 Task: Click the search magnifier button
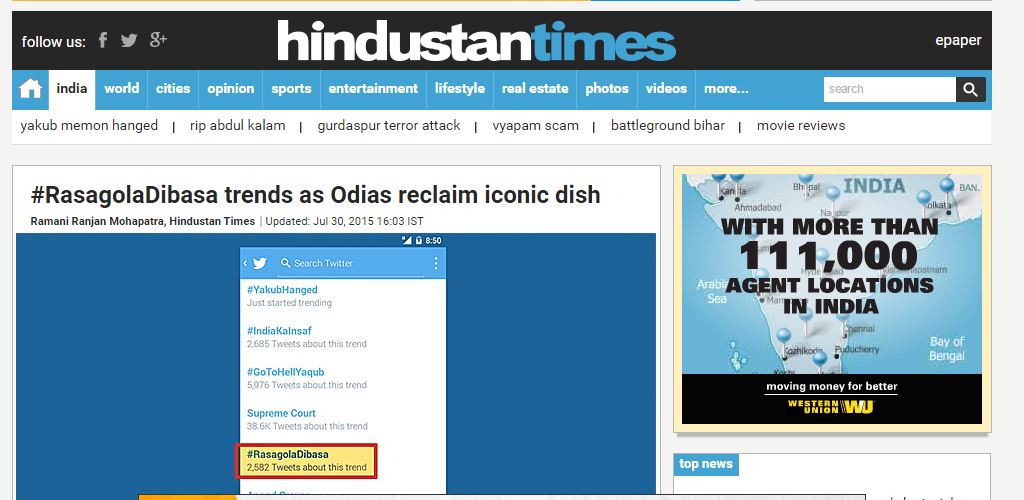(x=970, y=89)
